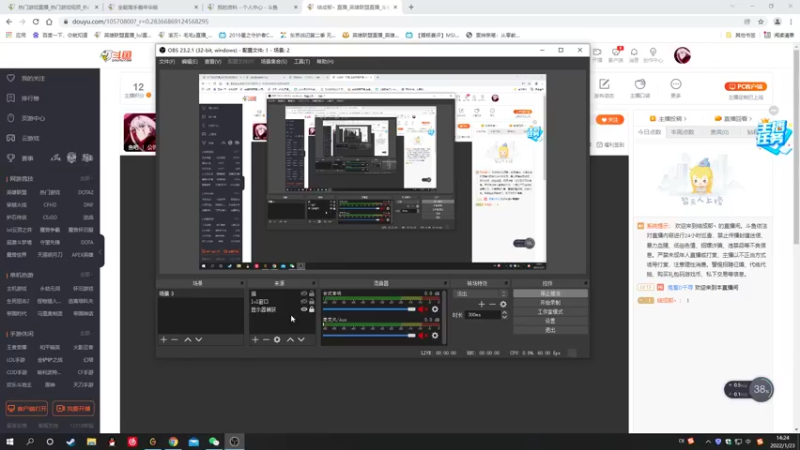Viewport: 800px width, 450px height.
Task: Open the 查看(V) menu in OBS
Action: [213, 62]
